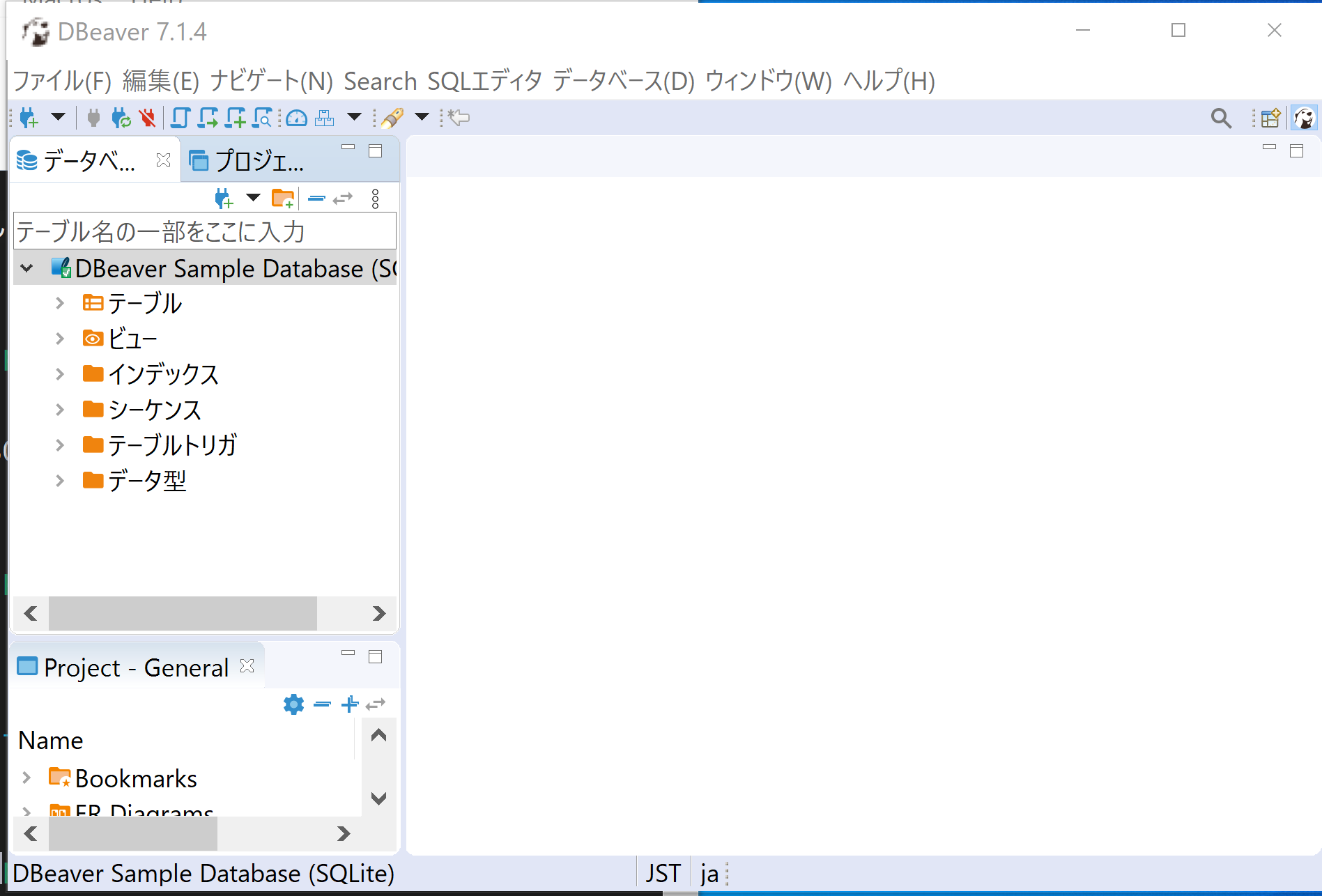The width and height of the screenshot is (1322, 896).
Task: Click the Reconnect plug icon with green arrows
Action: pos(121,118)
